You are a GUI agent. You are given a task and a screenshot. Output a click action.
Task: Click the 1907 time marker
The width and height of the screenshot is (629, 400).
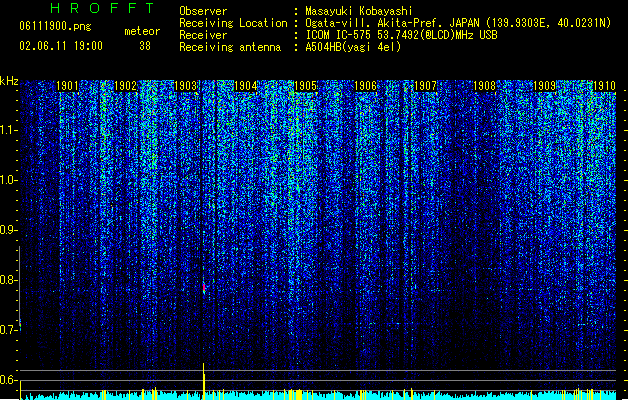(x=425, y=86)
